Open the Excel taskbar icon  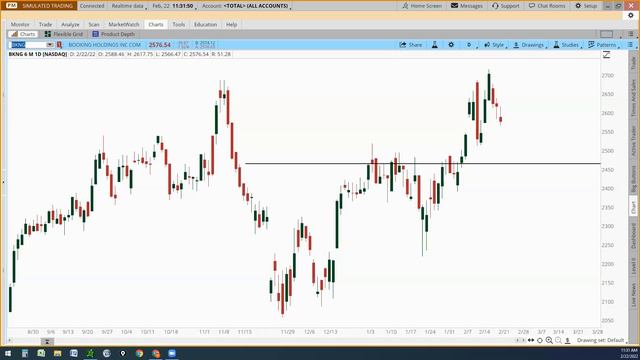[41, 353]
